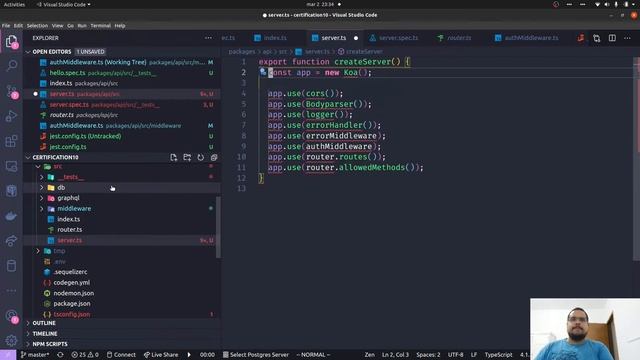This screenshot has width=640, height=360.
Task: Switch to the server.spec.ts tab
Action: (399, 38)
